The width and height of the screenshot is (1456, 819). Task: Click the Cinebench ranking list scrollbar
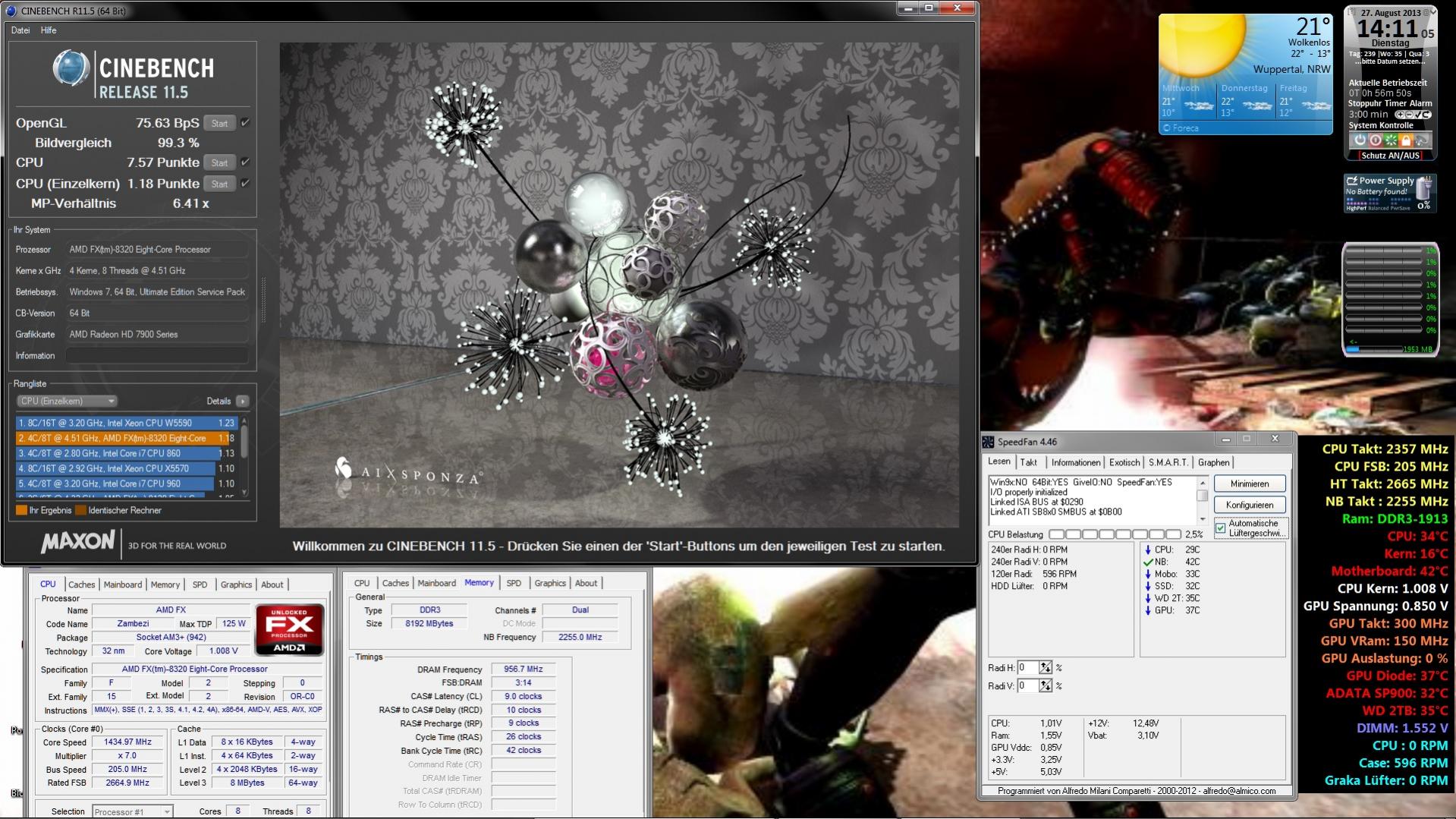coord(244,456)
